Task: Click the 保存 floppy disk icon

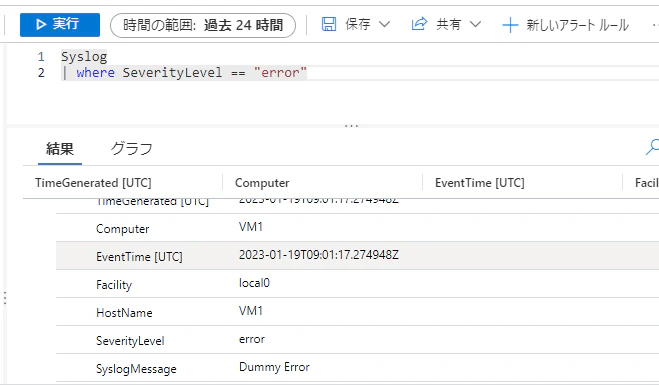Action: pyautogui.click(x=329, y=24)
